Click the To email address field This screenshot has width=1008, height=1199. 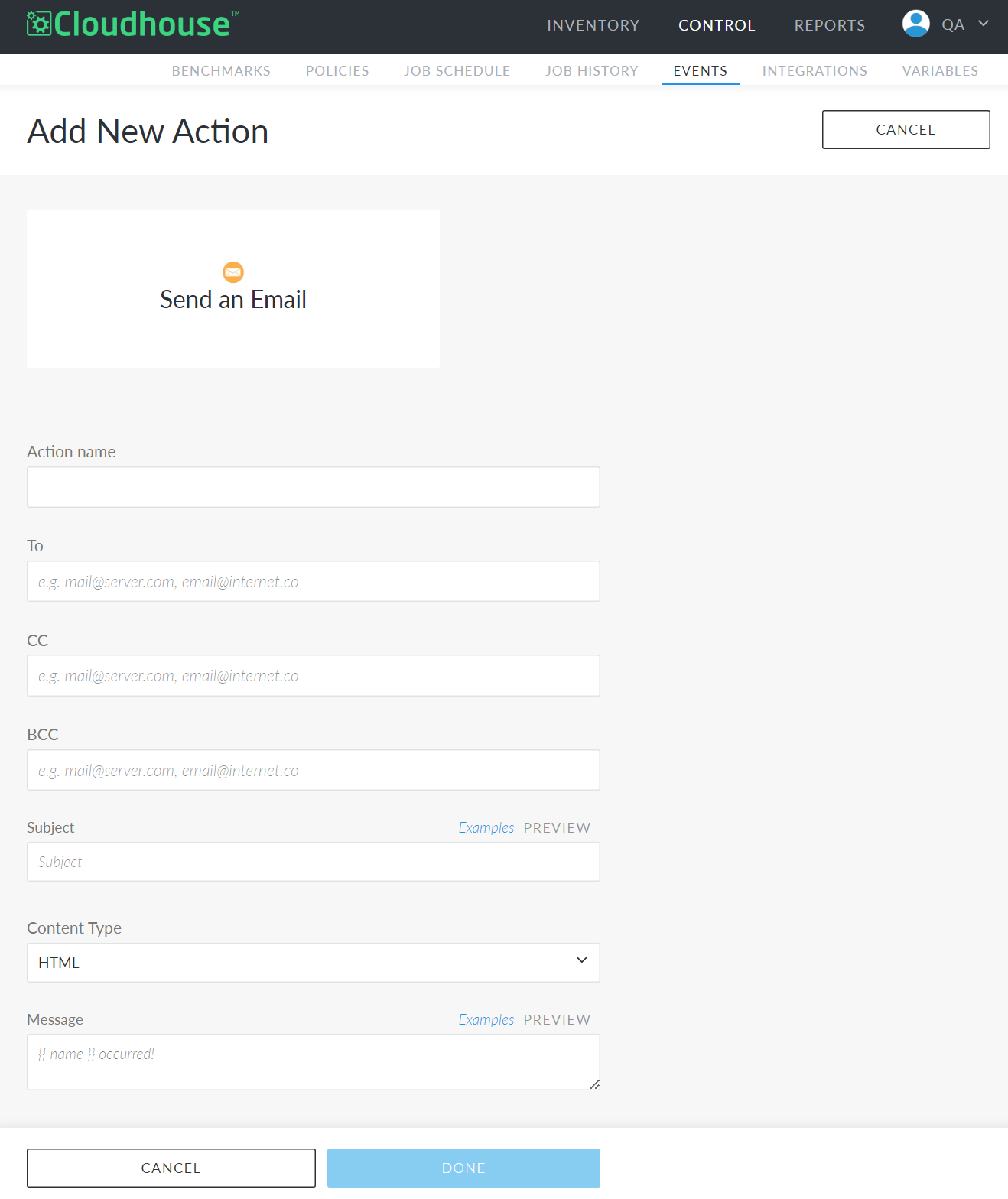click(314, 581)
